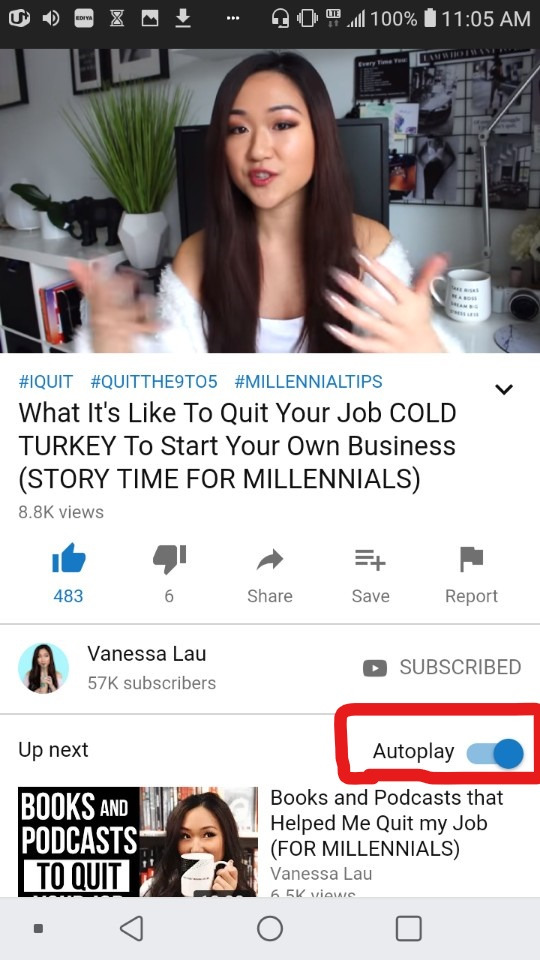Tap the thumbs-down dislike icon
Viewport: 540px width, 960px height.
click(x=169, y=559)
